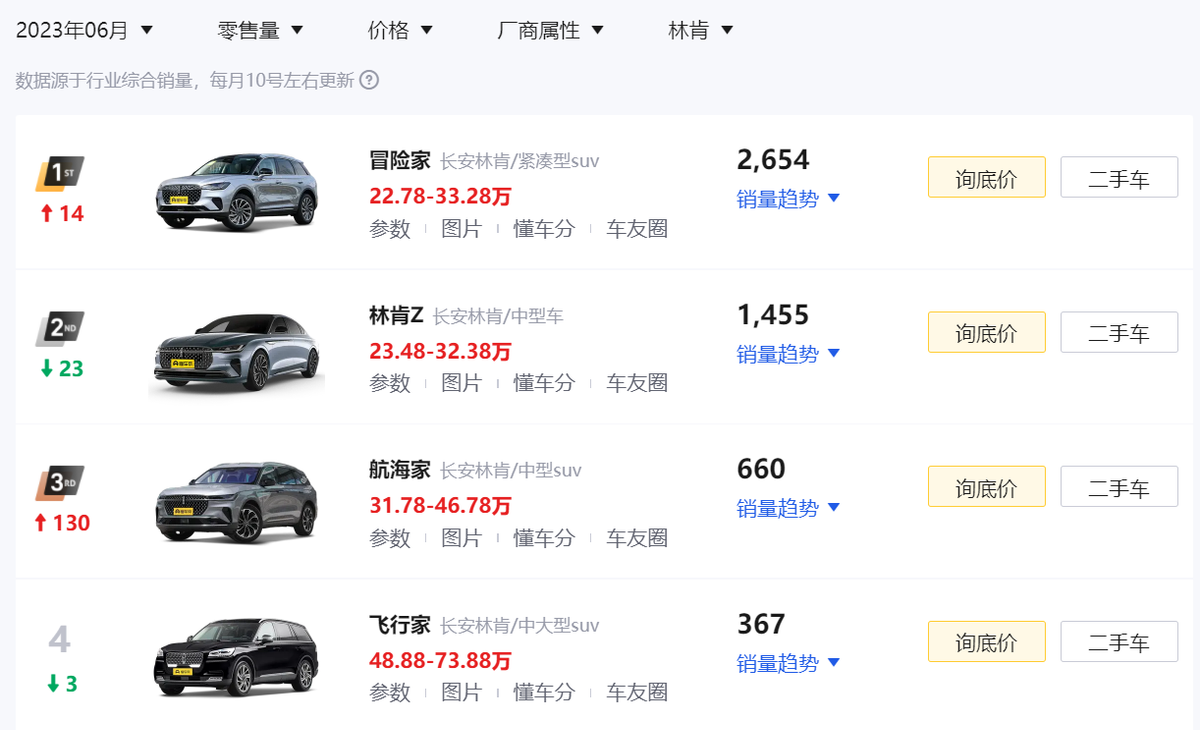
Task: Click the help question mark icon
Action: tap(369, 80)
